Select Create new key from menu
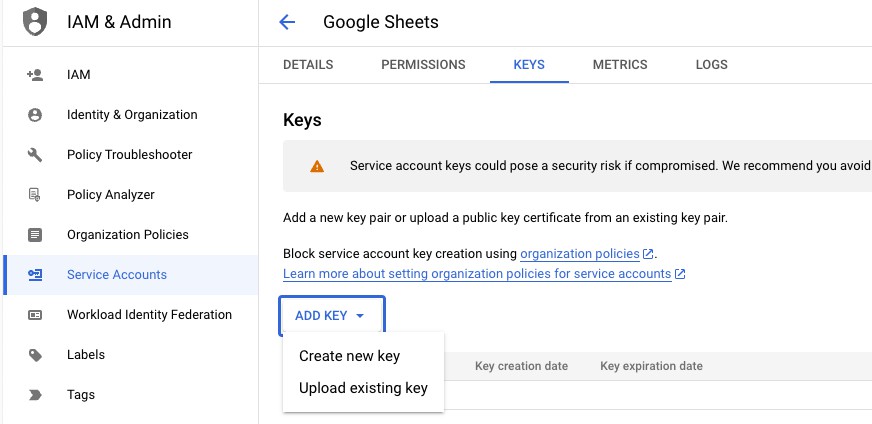 tap(349, 356)
